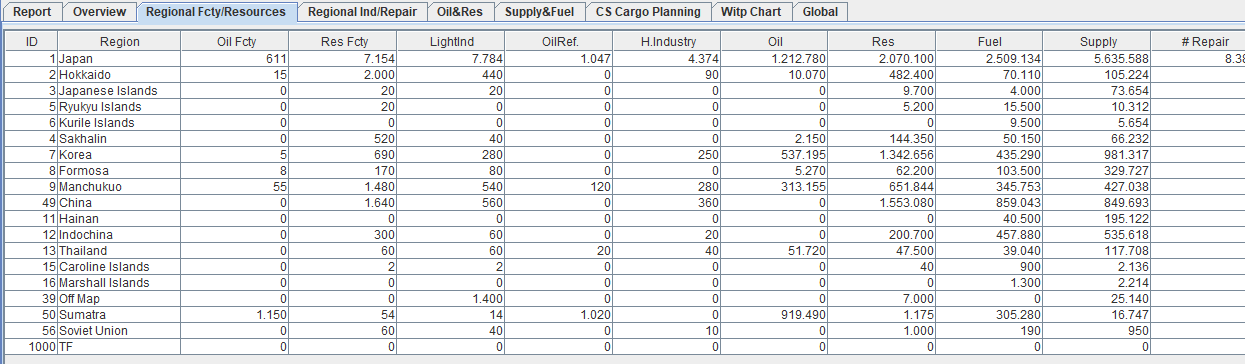The width and height of the screenshot is (1245, 364).
Task: Select the Sumatra region row
Action: 624,315
